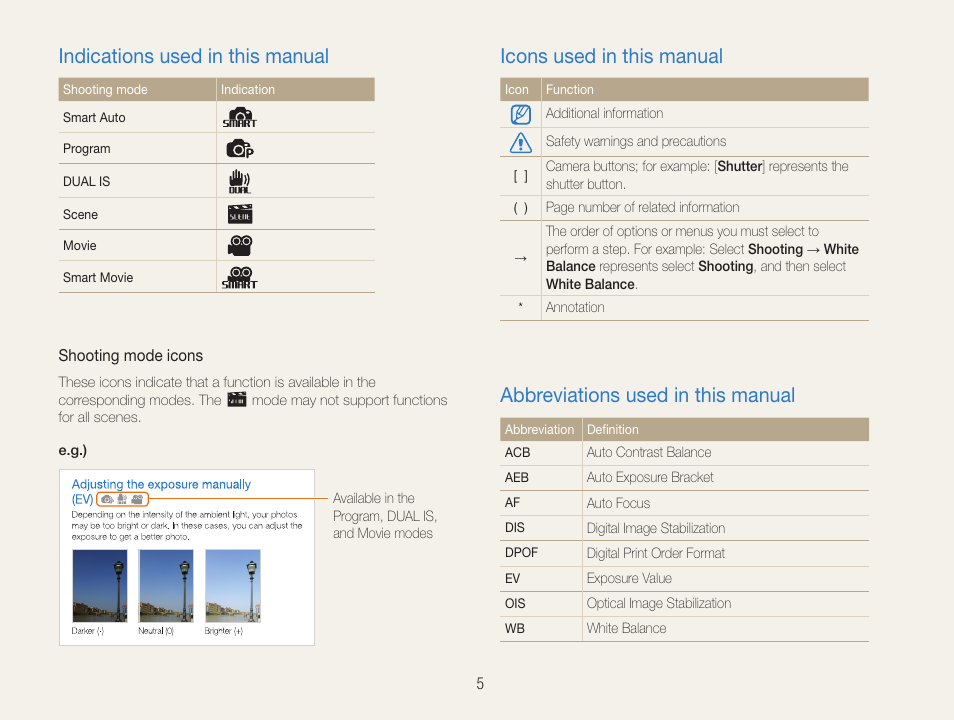Click the 'Shooting mode icons' subheading

click(x=131, y=355)
